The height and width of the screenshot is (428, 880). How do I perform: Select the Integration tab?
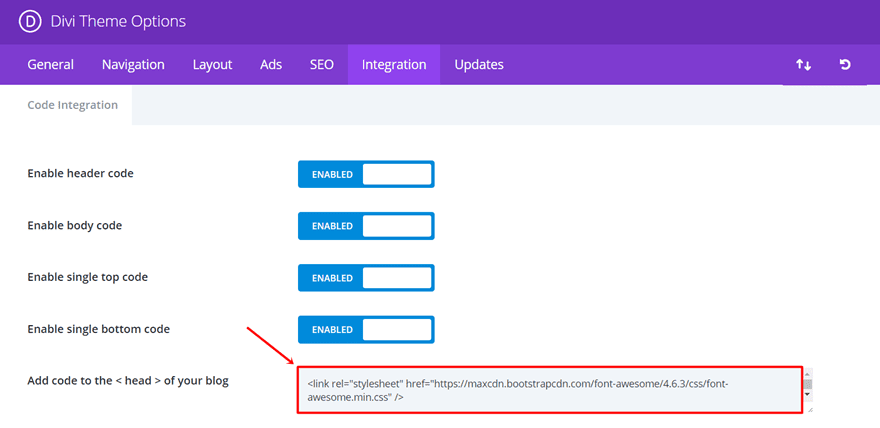point(394,65)
